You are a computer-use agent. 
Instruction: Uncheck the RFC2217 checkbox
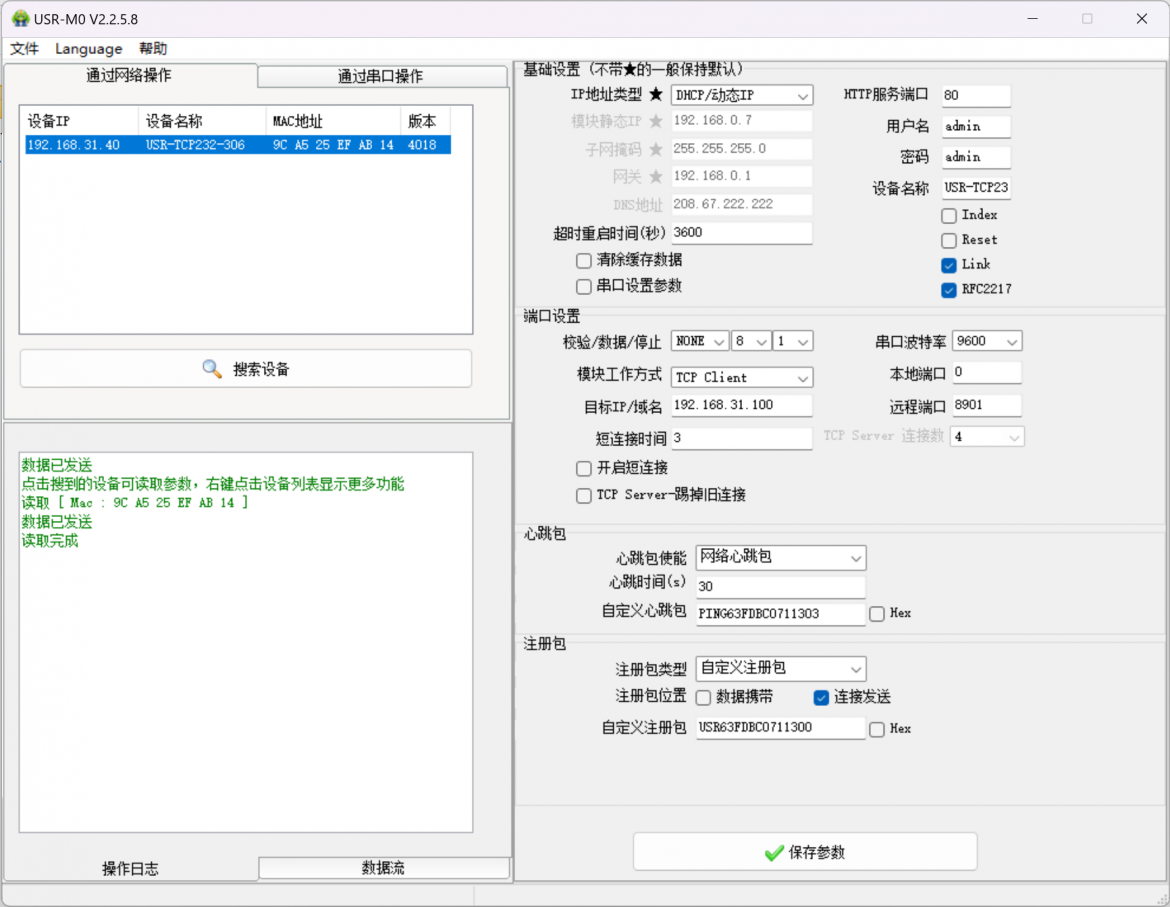point(948,289)
